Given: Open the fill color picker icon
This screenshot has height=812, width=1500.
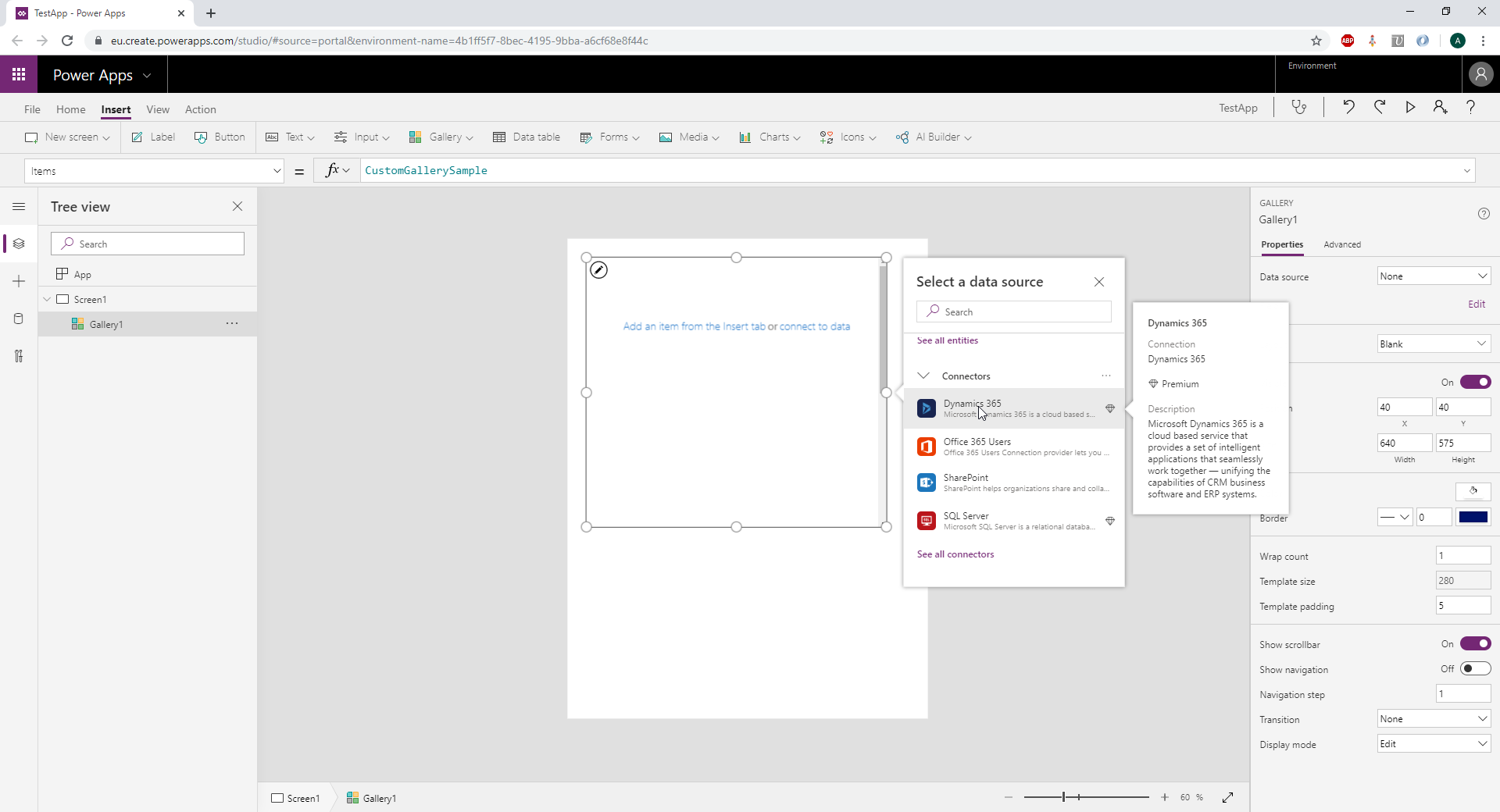Looking at the screenshot, I should pyautogui.click(x=1473, y=491).
